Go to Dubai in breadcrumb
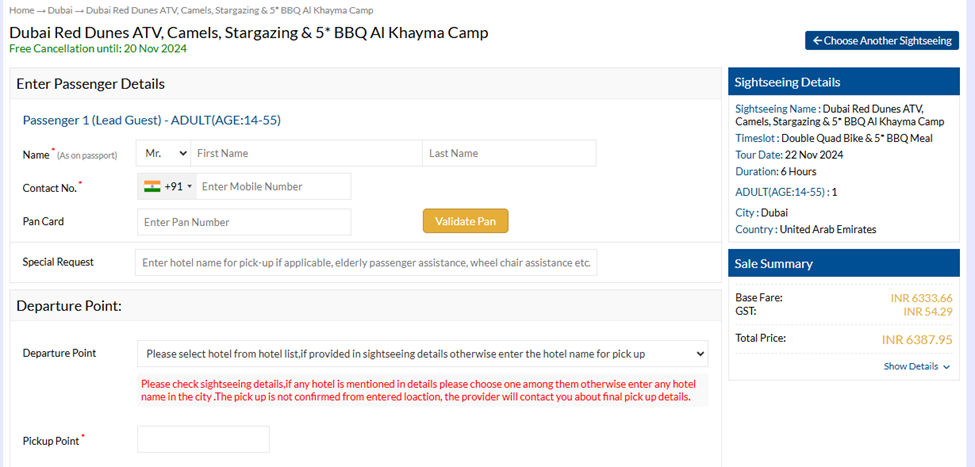 pos(60,9)
